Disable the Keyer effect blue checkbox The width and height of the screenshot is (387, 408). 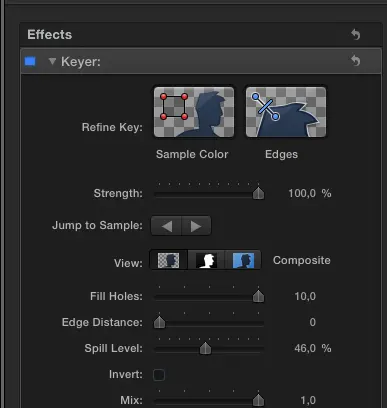[30, 61]
